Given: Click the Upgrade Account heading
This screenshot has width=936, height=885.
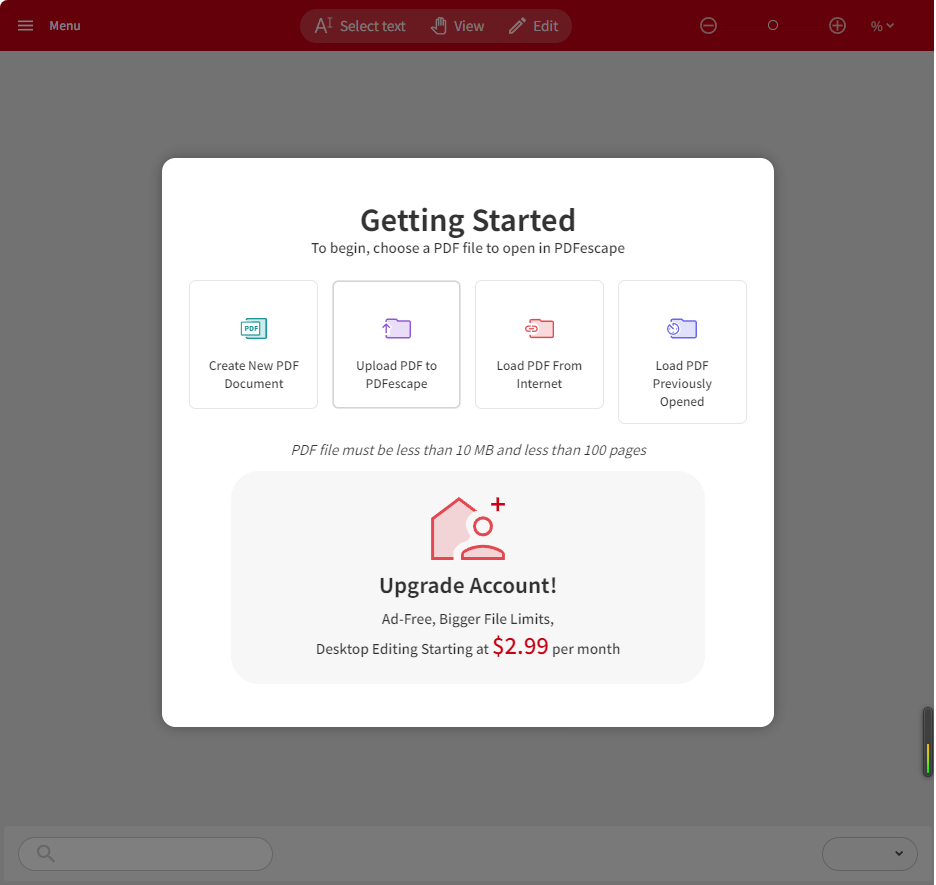Looking at the screenshot, I should point(468,585).
